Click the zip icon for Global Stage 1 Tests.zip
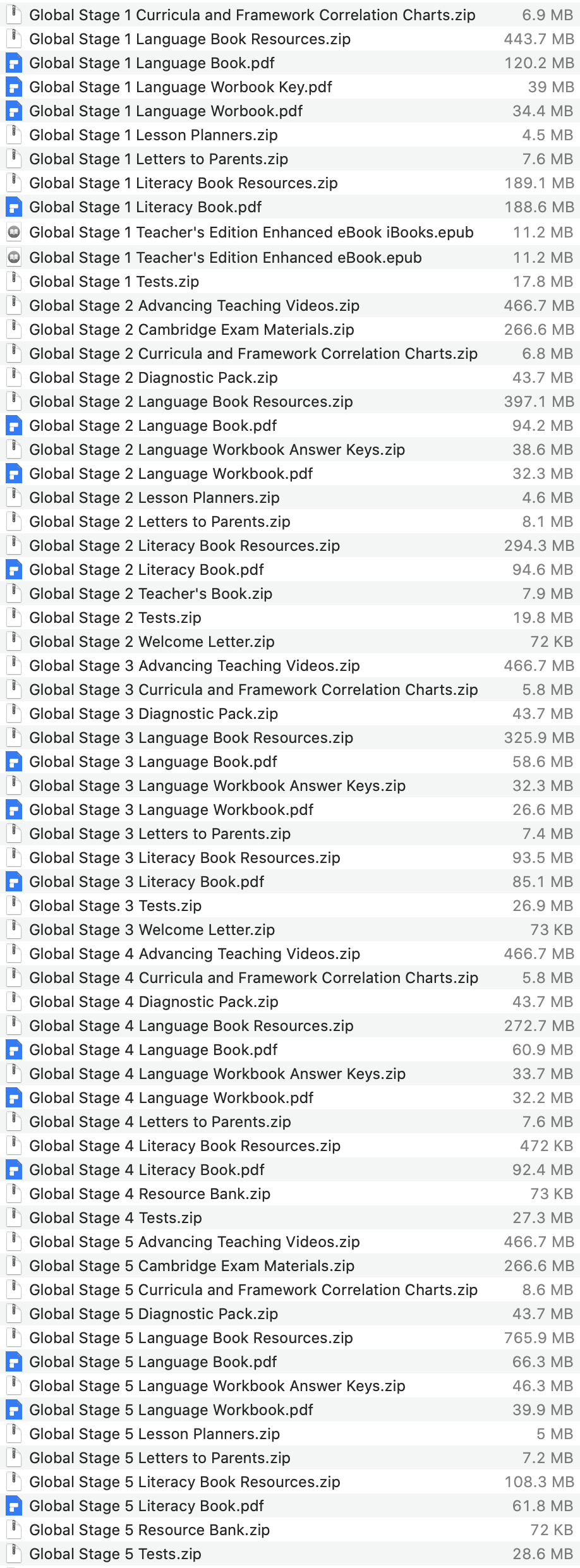The image size is (580, 1568). coord(13,282)
